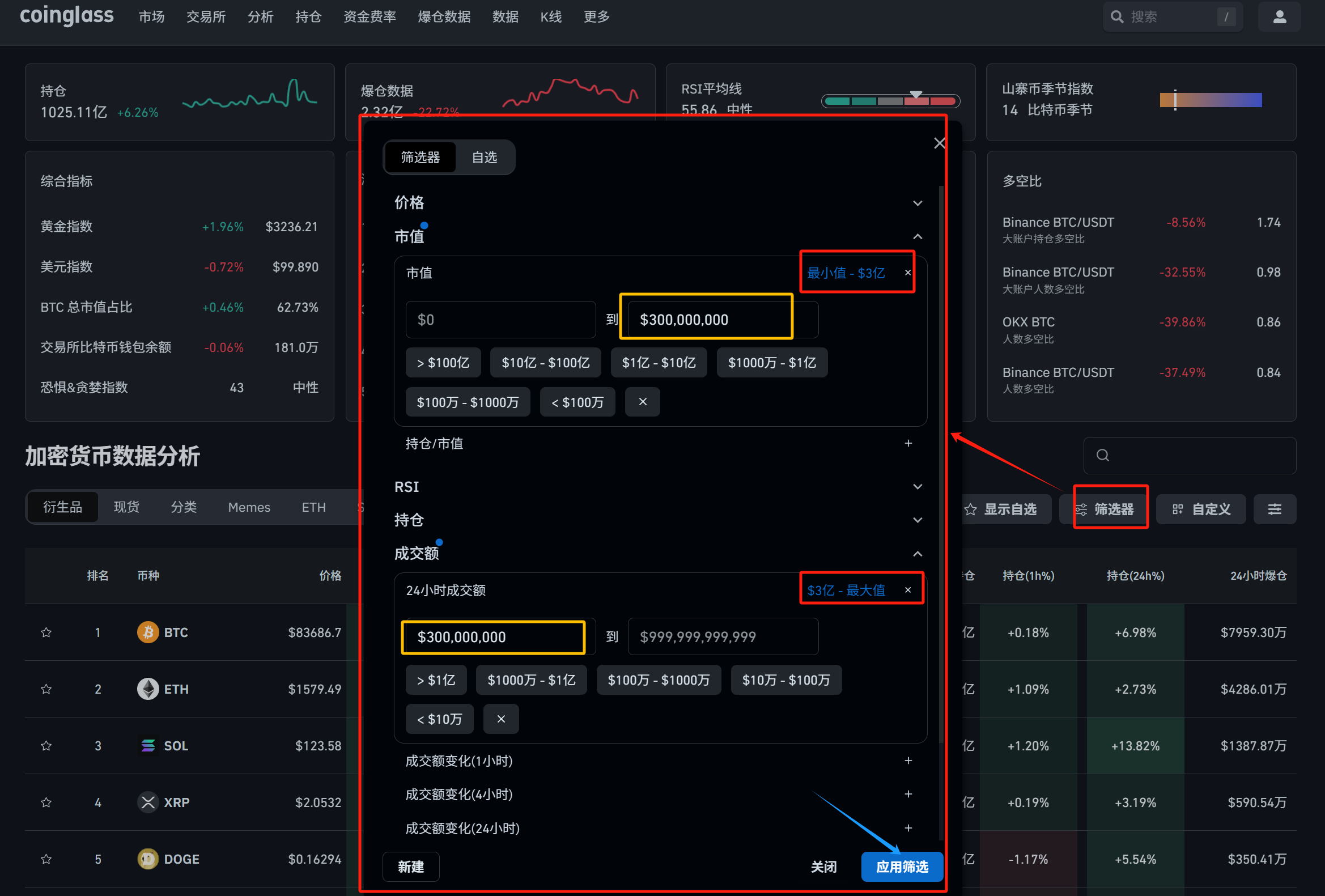Click the 山寨币季节指数 gradient bar
1325x896 pixels.
tap(1210, 100)
